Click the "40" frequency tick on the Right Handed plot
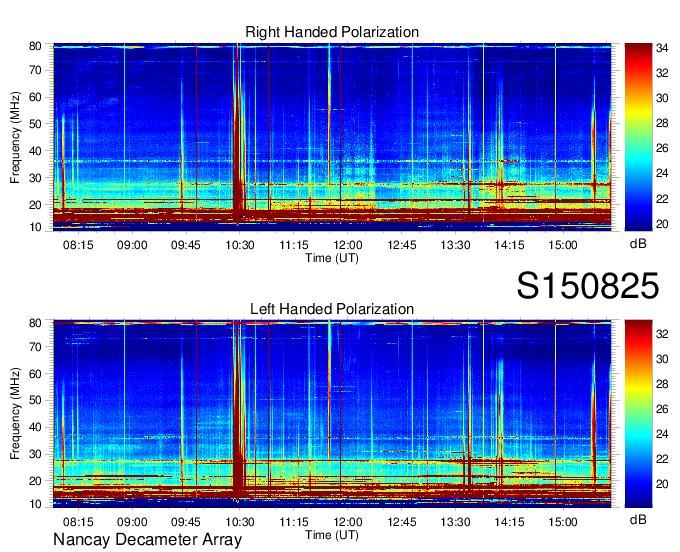680x552 pixels. point(35,151)
